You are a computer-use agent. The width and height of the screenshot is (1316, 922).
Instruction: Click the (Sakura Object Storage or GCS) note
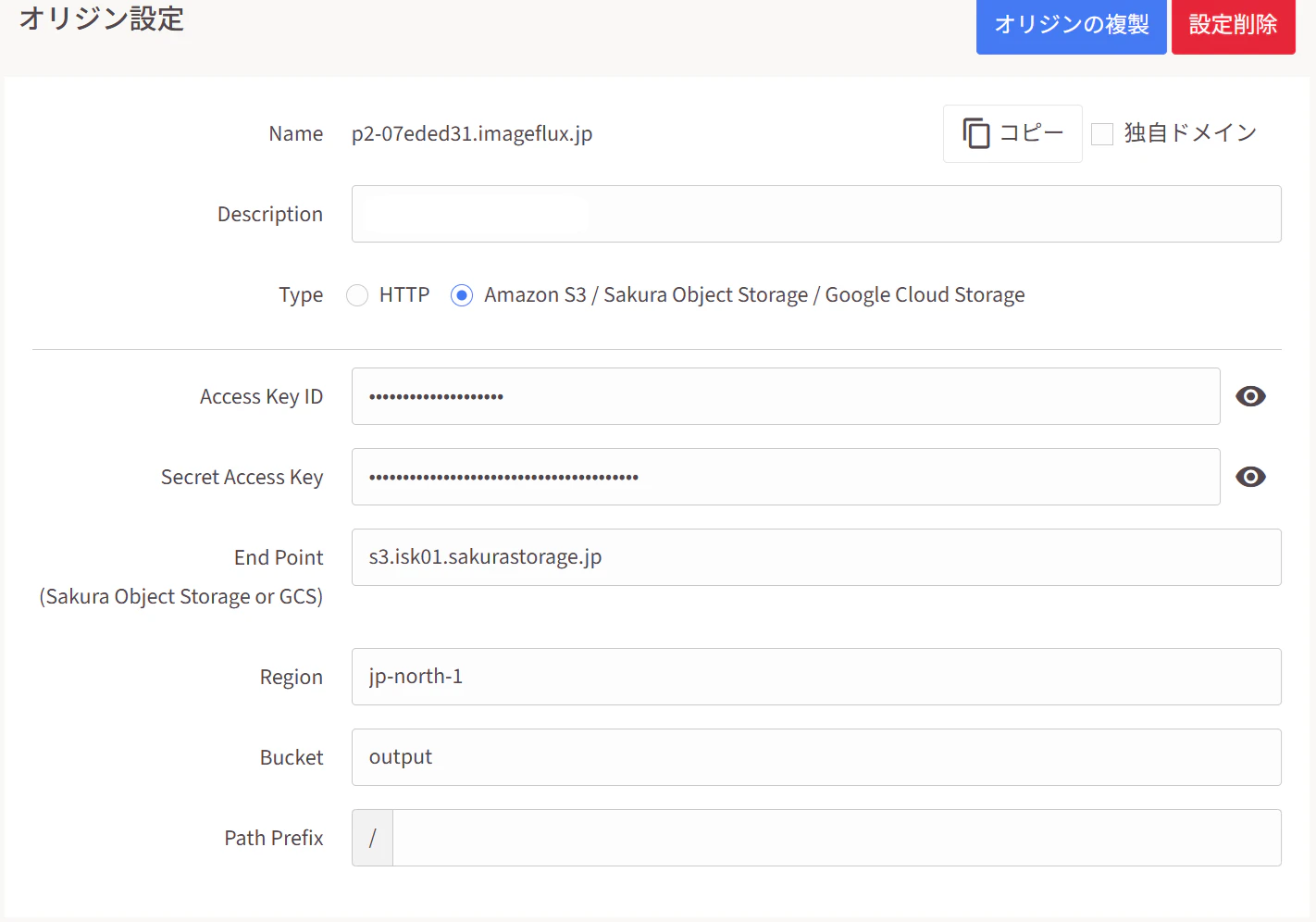click(x=181, y=597)
